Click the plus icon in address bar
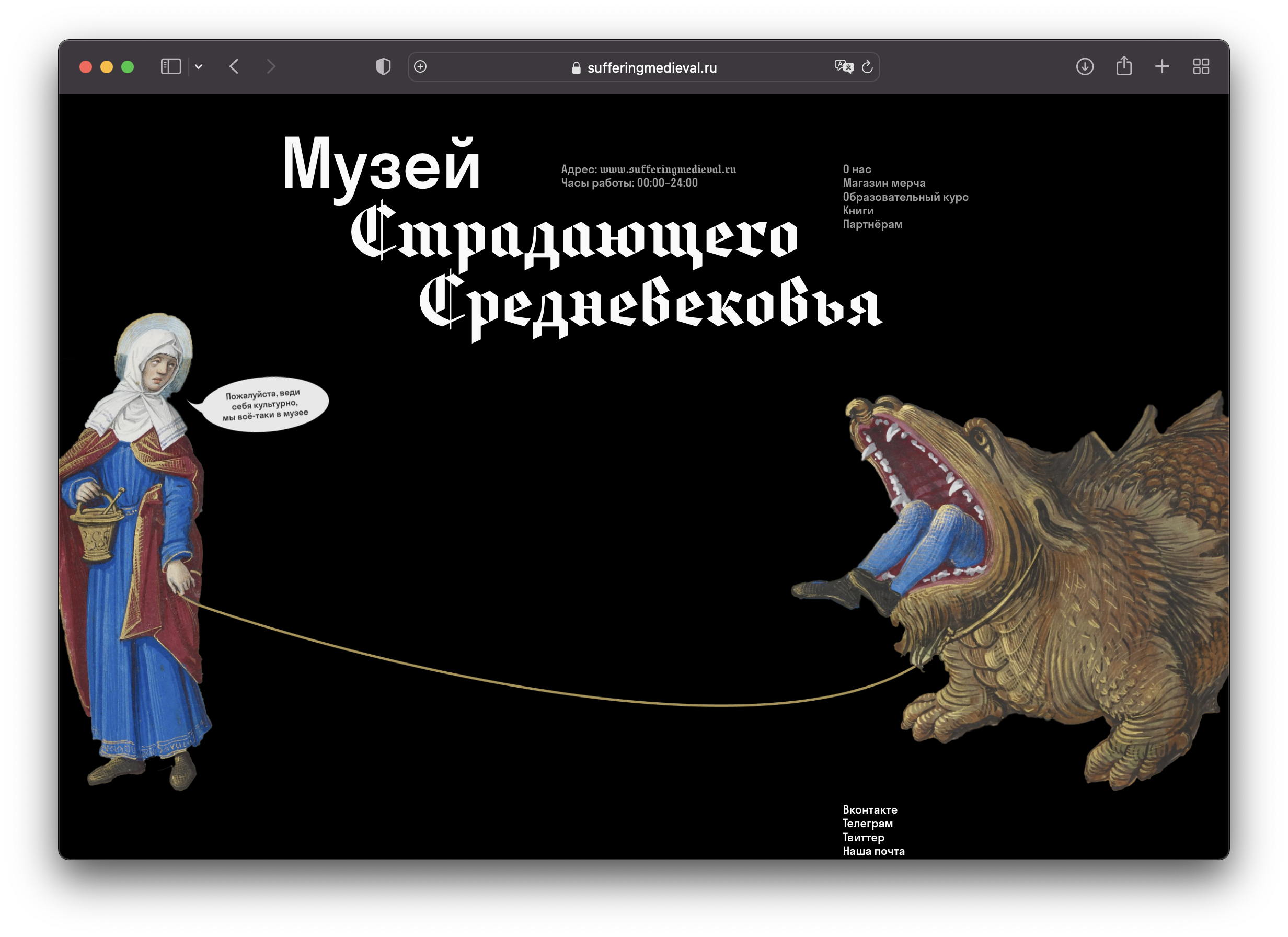This screenshot has height=937, width=1288. click(420, 67)
